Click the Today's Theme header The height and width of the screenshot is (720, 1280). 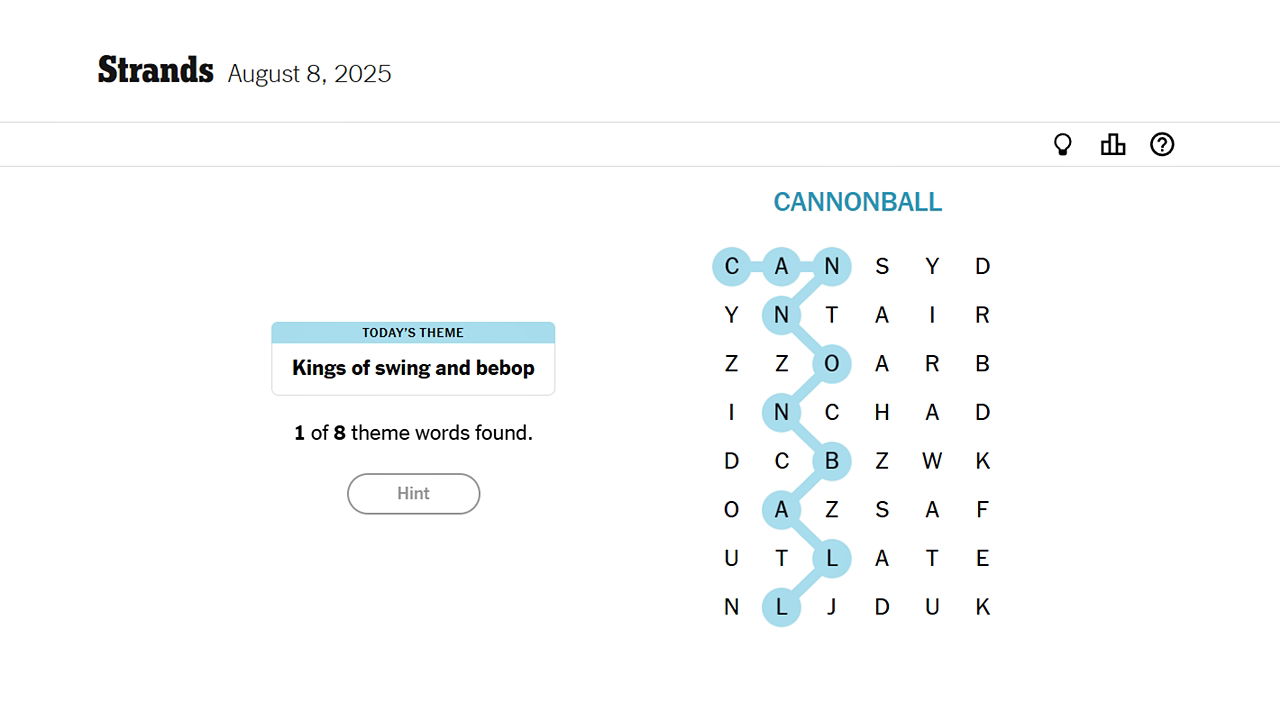(x=413, y=333)
